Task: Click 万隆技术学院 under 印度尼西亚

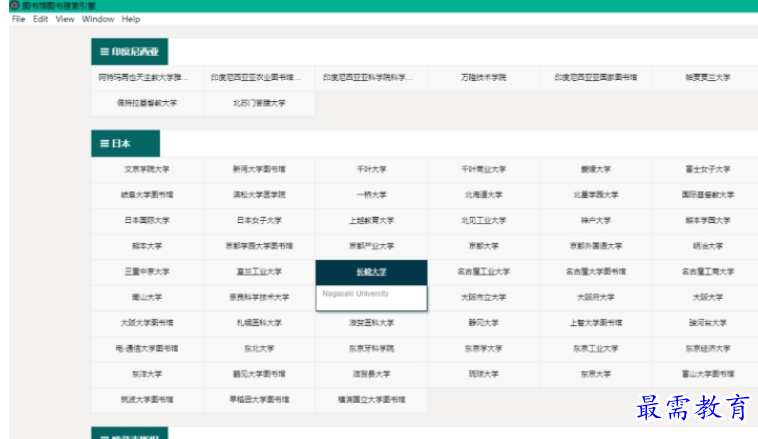Action: tap(483, 77)
